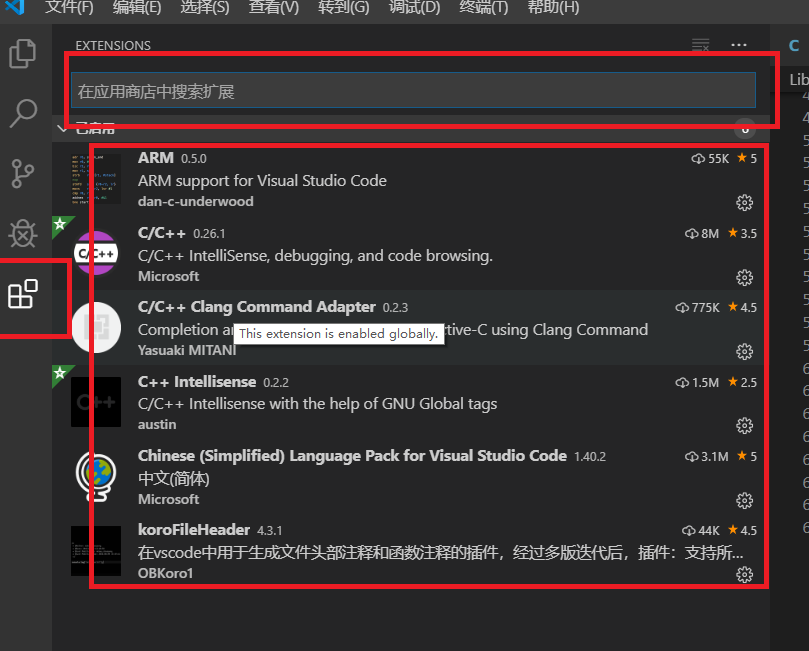Click the EXTENSIONS panel header
The width and height of the screenshot is (809, 651).
coord(113,45)
